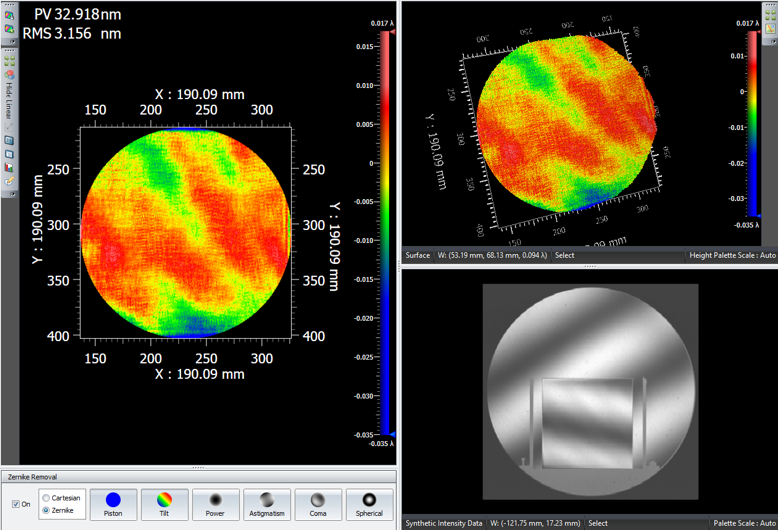The width and height of the screenshot is (778, 530).
Task: Click the Spherical removal button
Action: [368, 503]
